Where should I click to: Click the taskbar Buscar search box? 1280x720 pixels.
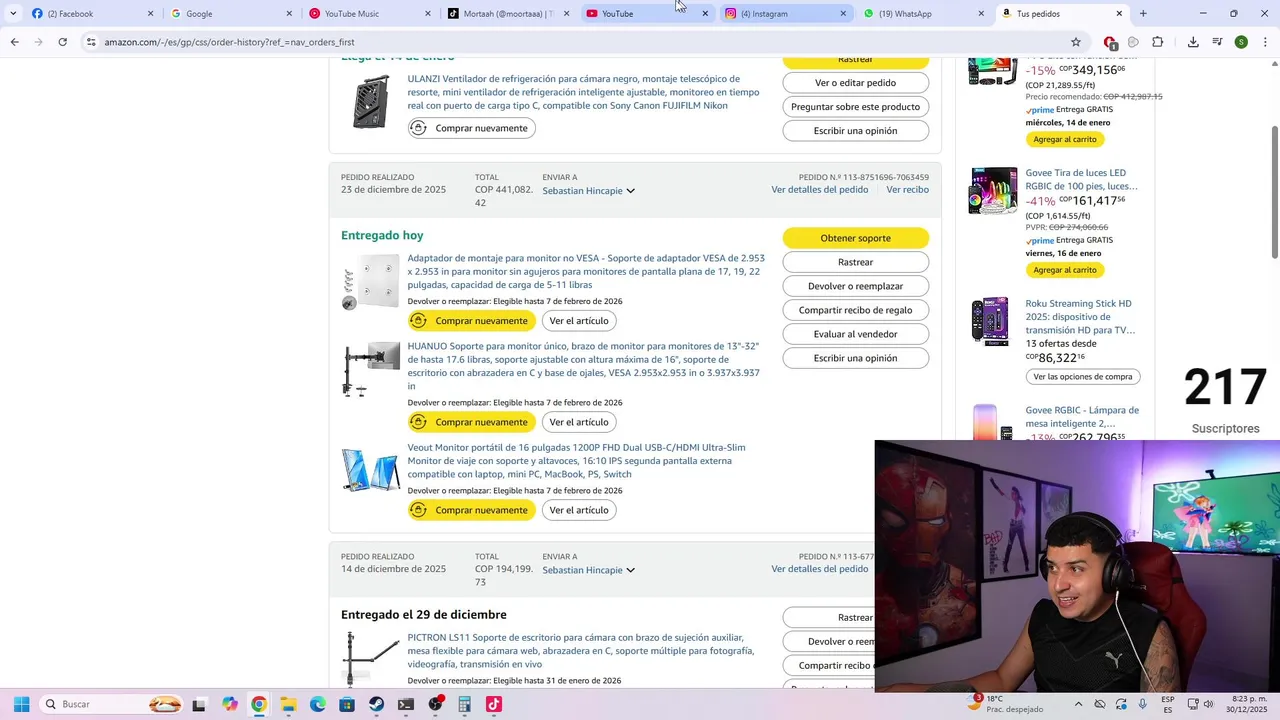click(x=112, y=704)
